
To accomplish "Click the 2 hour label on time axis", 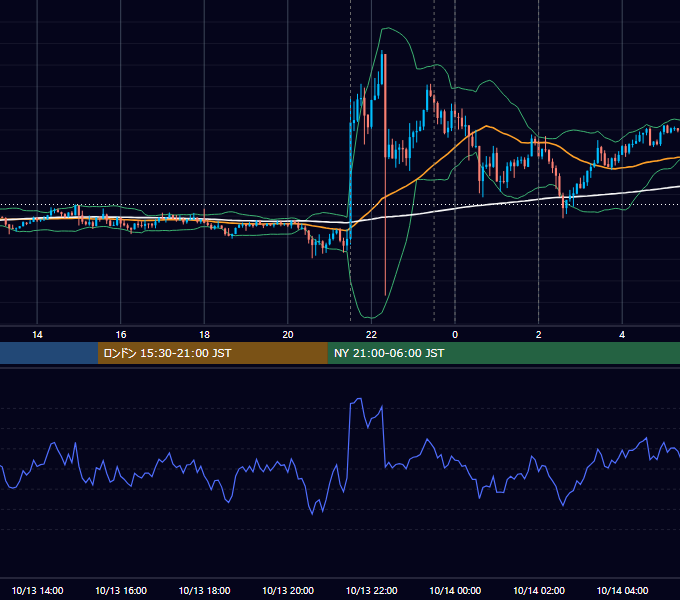I will pos(539,335).
